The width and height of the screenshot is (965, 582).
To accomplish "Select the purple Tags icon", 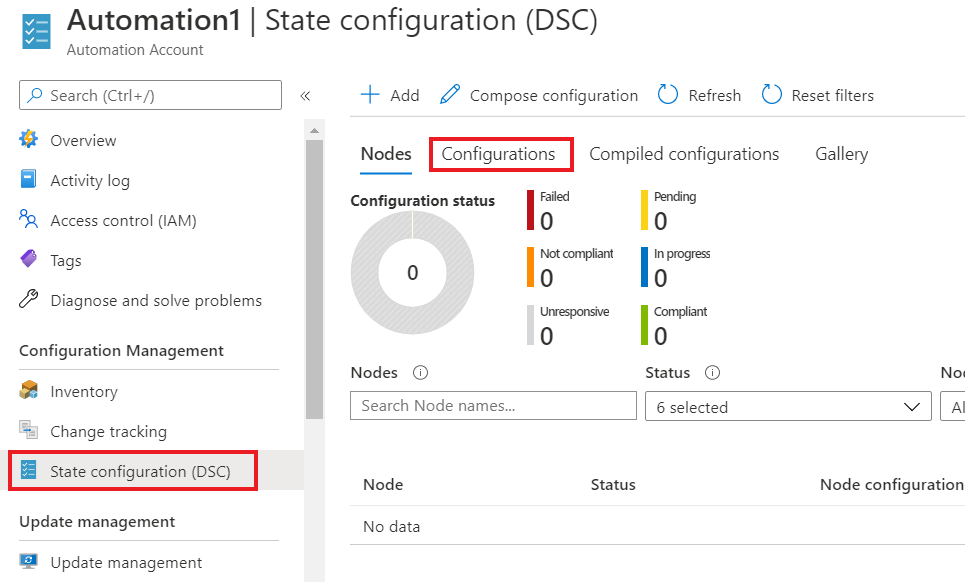I will click(29, 260).
